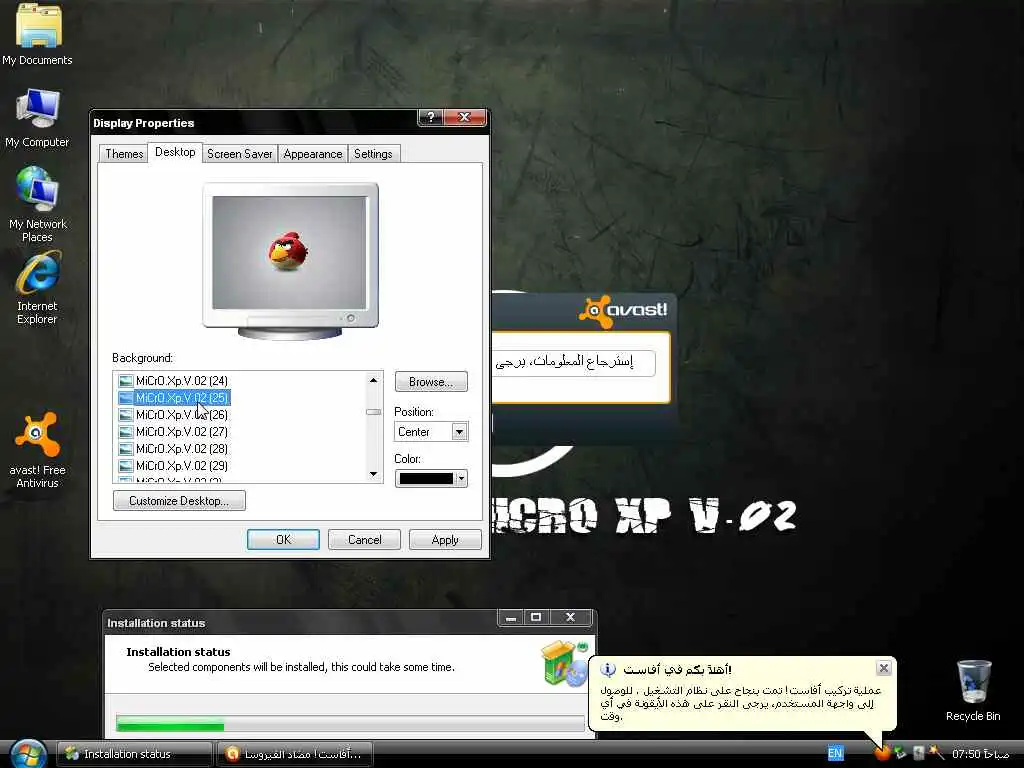Click the EN language indicator in tray
This screenshot has height=768, width=1024.
835,753
